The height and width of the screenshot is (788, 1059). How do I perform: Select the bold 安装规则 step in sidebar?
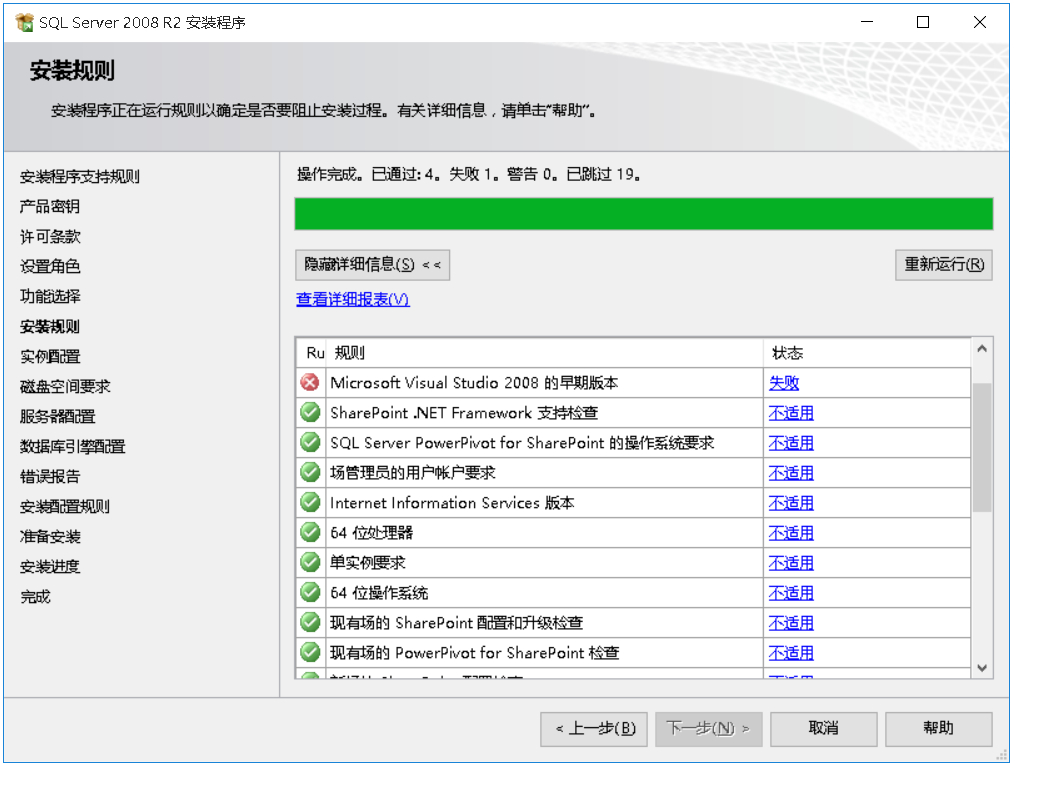[50, 327]
